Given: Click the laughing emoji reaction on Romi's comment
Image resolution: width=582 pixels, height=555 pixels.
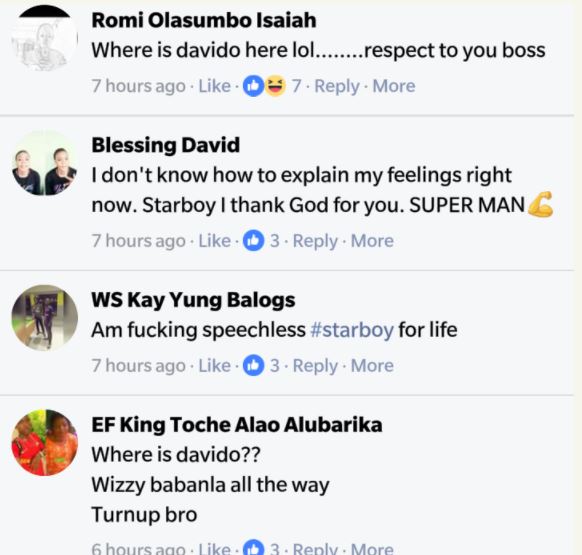Looking at the screenshot, I should [275, 86].
